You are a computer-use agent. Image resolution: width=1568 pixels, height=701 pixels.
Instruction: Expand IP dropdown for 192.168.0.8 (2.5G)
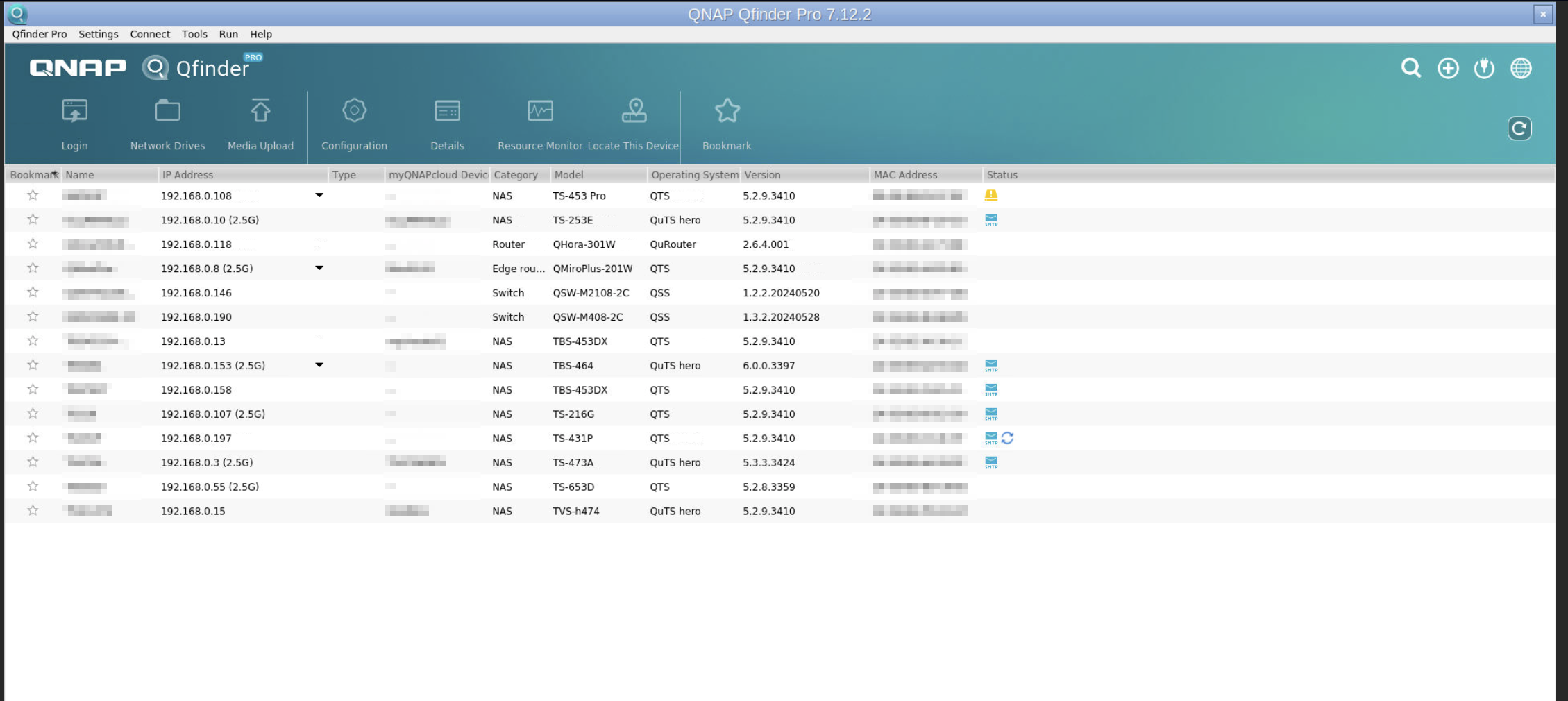coord(319,268)
